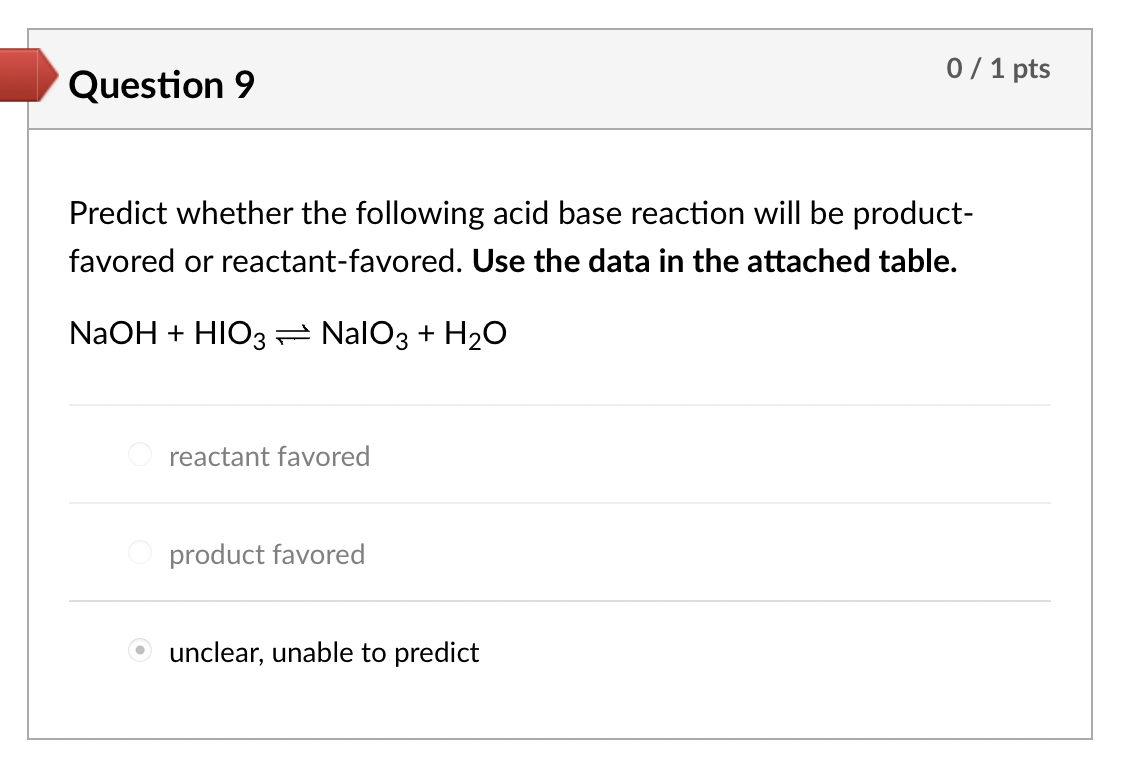Screen dimensions: 1122x766
Task: Click the product favored answer label
Action: click(266, 554)
